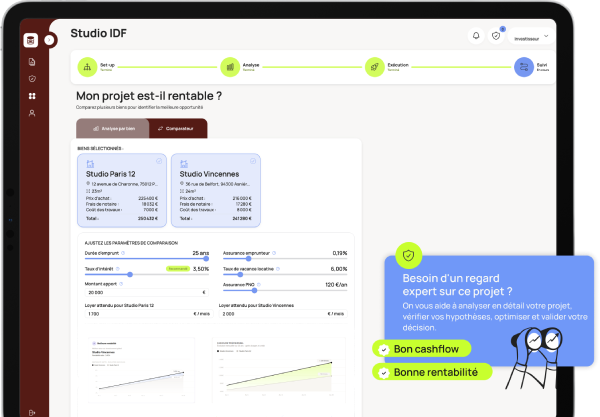
Task: Click the Suivi step in progress bar
Action: (x=524, y=67)
